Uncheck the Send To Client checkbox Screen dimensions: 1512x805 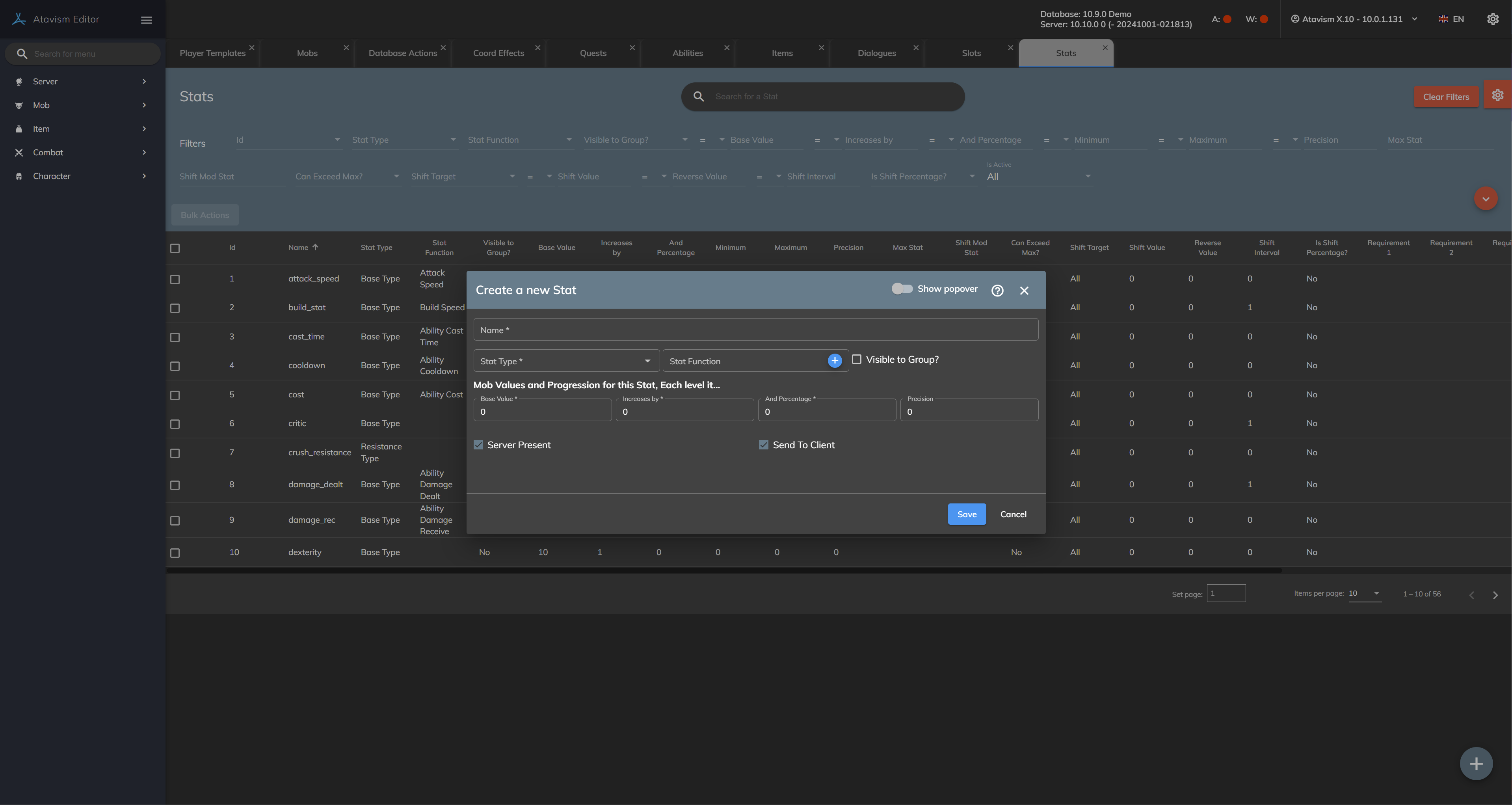[764, 445]
